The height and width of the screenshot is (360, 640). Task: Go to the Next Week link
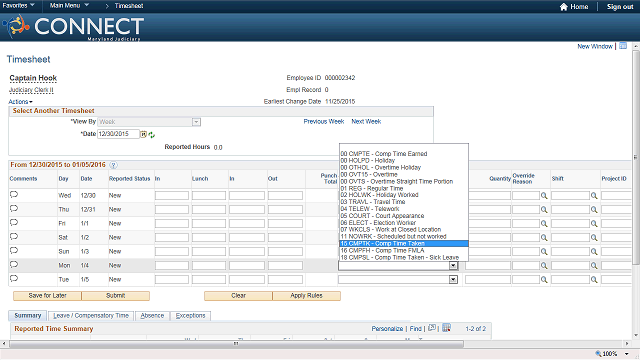[x=366, y=122]
